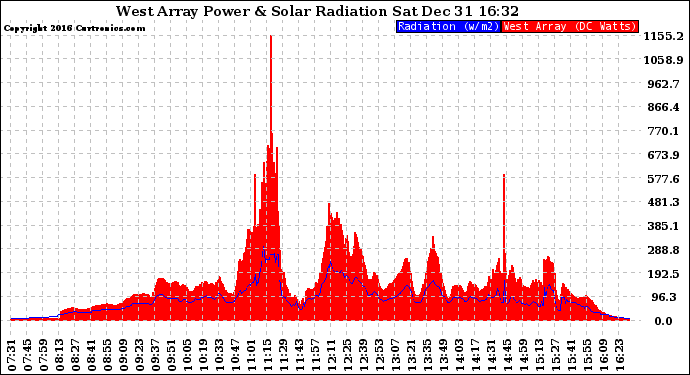
Task: Click the tip of the 14:45 red spike
Action: click(x=504, y=176)
